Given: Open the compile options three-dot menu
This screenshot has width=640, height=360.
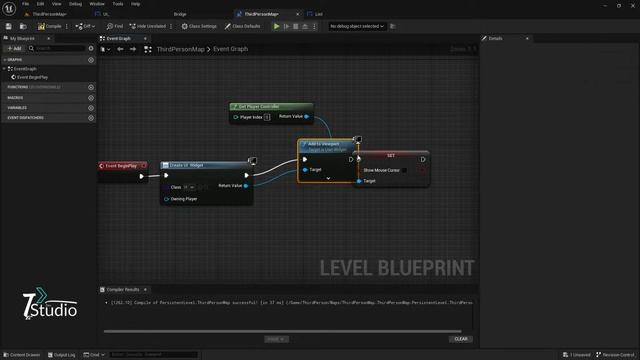Looking at the screenshot, I should [x=67, y=26].
